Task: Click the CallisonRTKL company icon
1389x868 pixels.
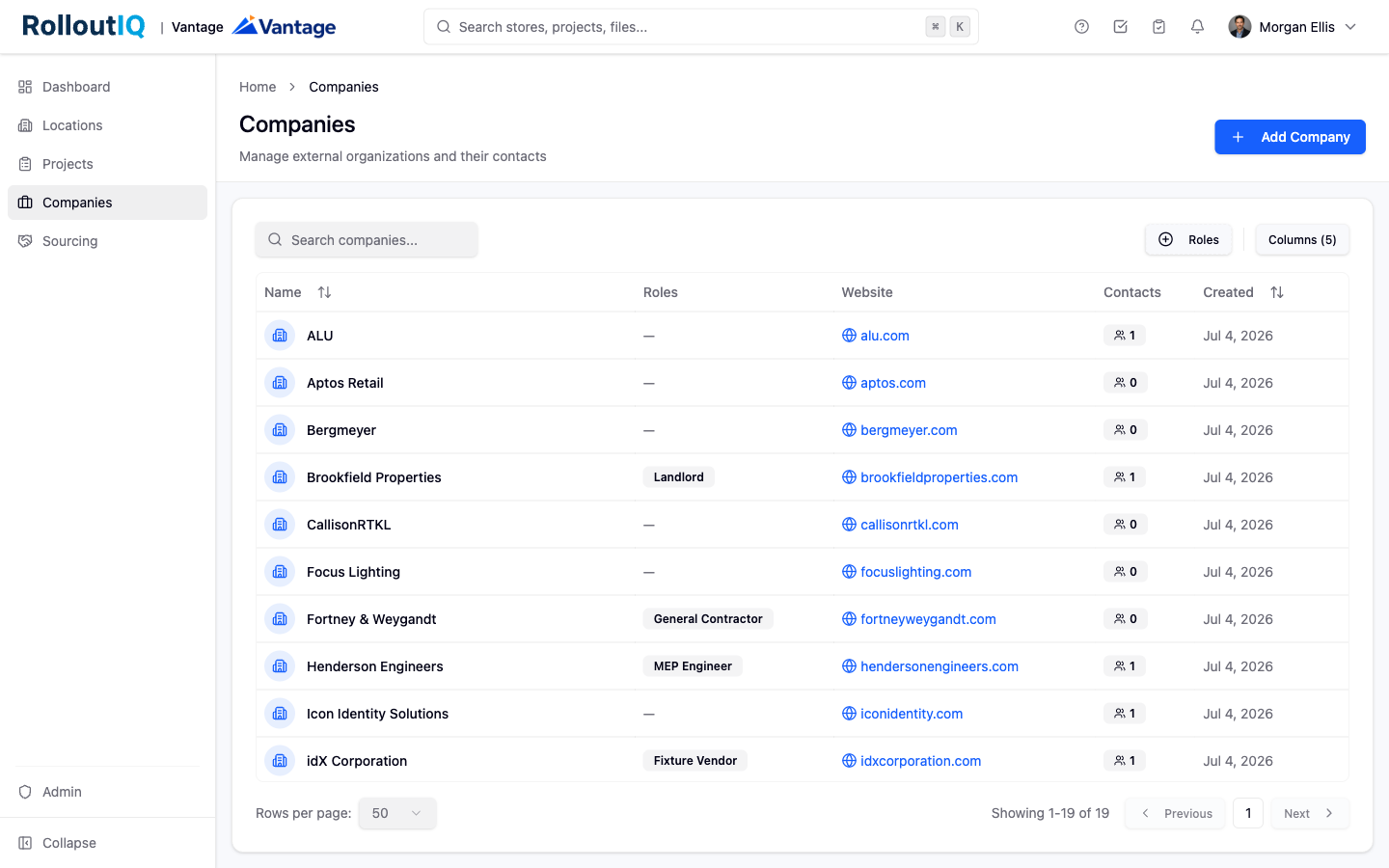Action: click(x=280, y=525)
